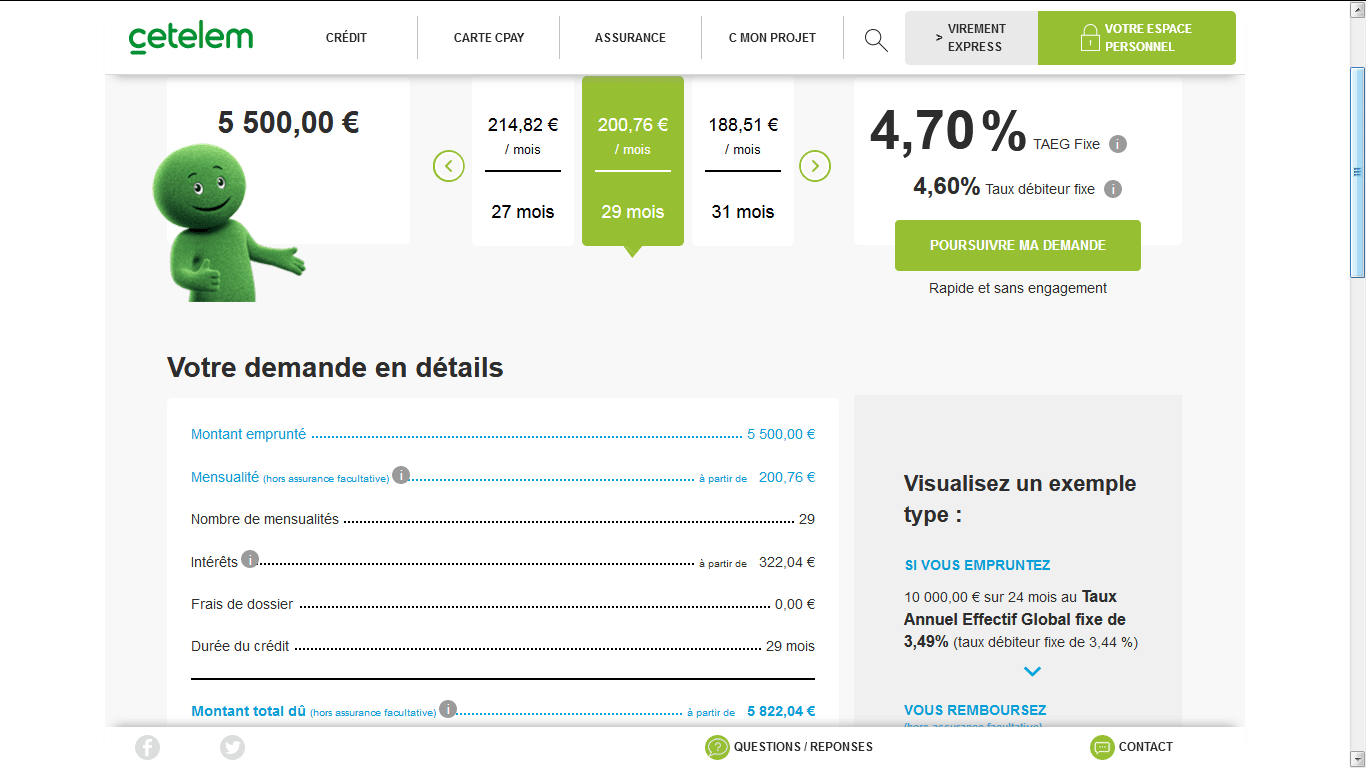The width and height of the screenshot is (1366, 768).
Task: Click the 4,70 % TAEG value
Action: [x=948, y=130]
